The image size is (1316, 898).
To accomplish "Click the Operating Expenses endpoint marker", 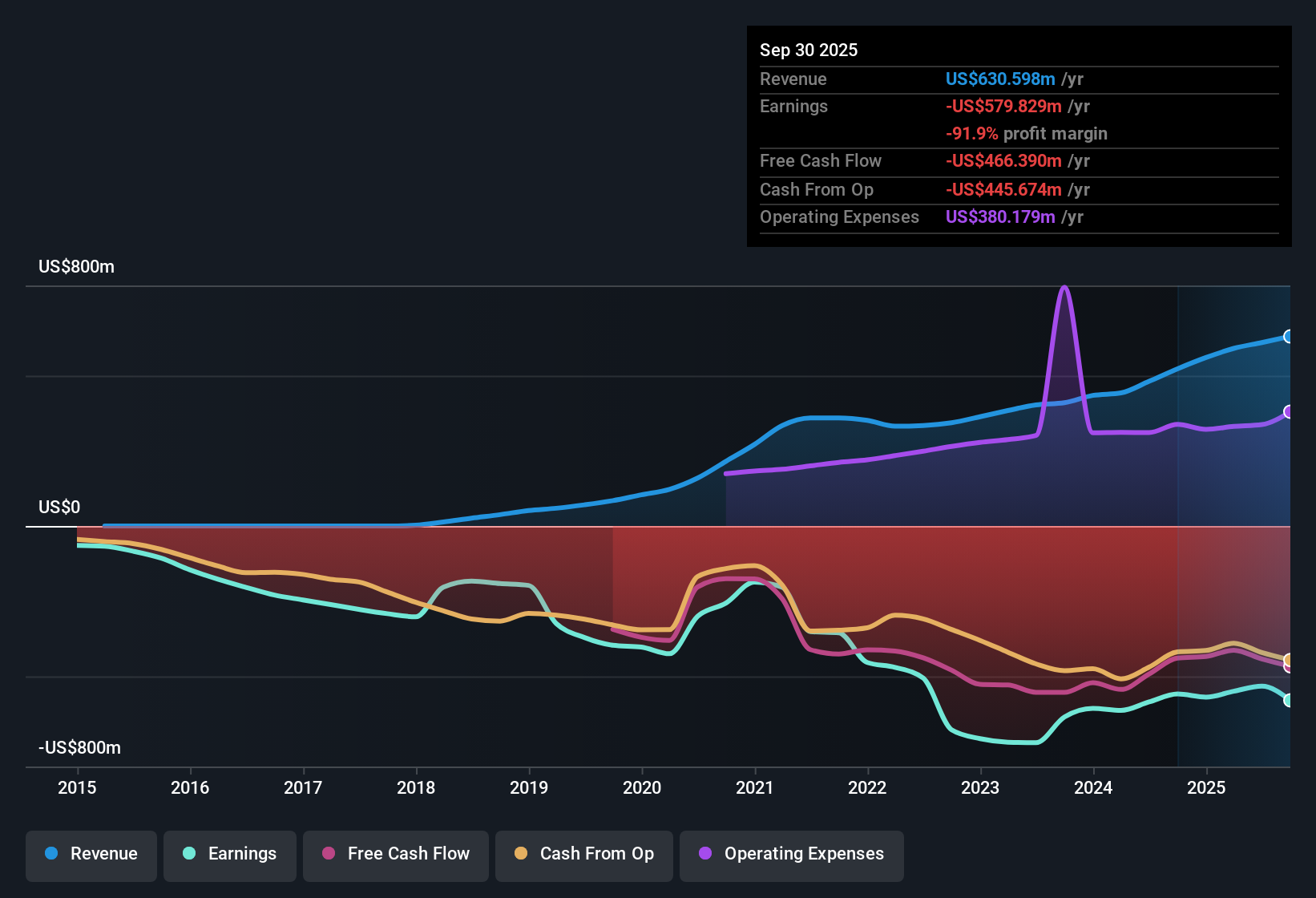I will tap(1289, 412).
